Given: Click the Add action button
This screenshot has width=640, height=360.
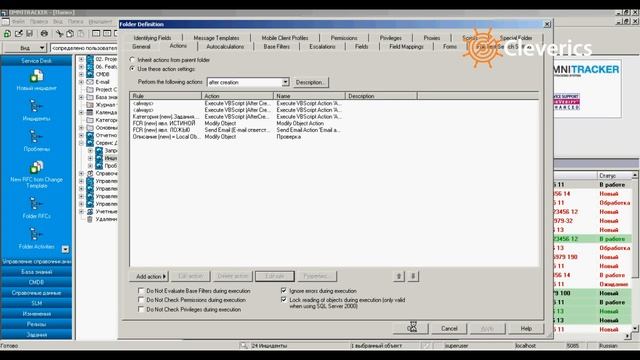Looking at the screenshot, I should point(149,276).
